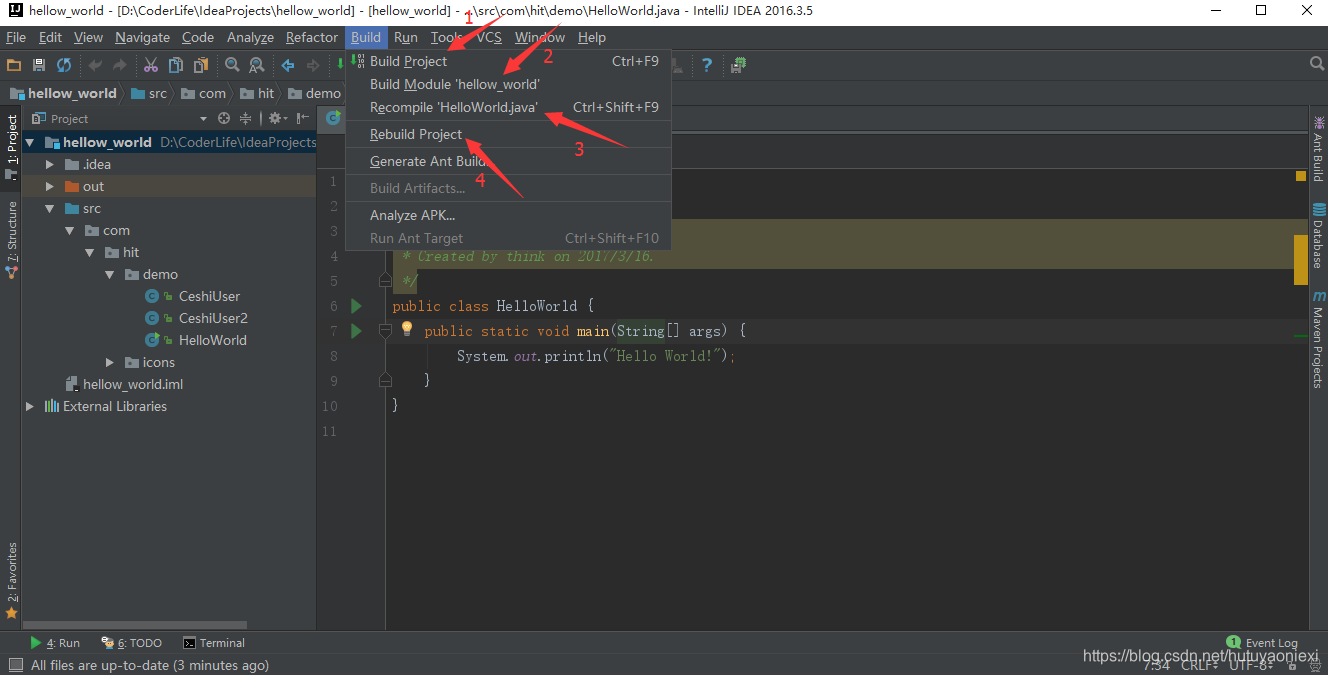Select HelloWorld class in tree
This screenshot has width=1328, height=675.
coord(213,340)
